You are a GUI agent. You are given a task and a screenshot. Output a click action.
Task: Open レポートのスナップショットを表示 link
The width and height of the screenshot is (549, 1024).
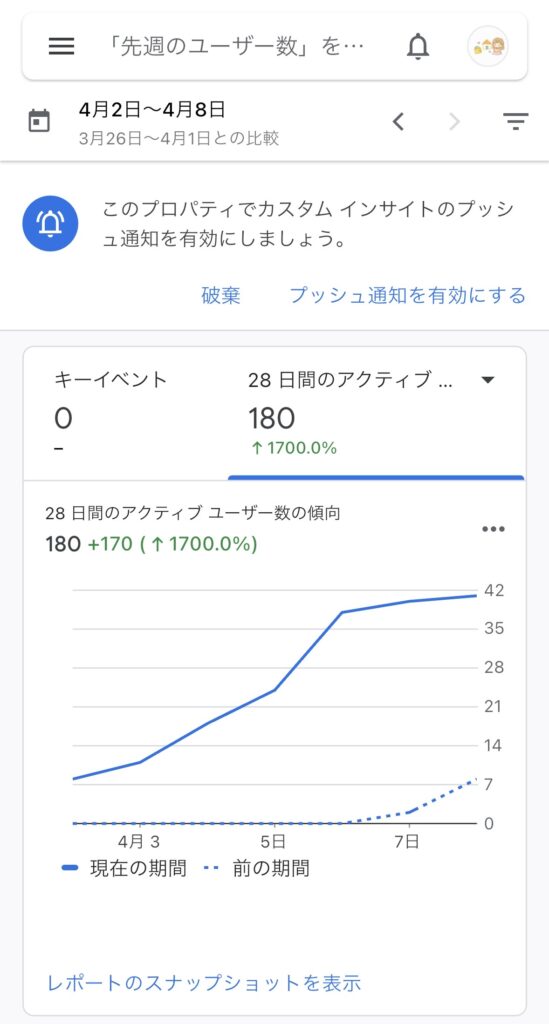(204, 982)
